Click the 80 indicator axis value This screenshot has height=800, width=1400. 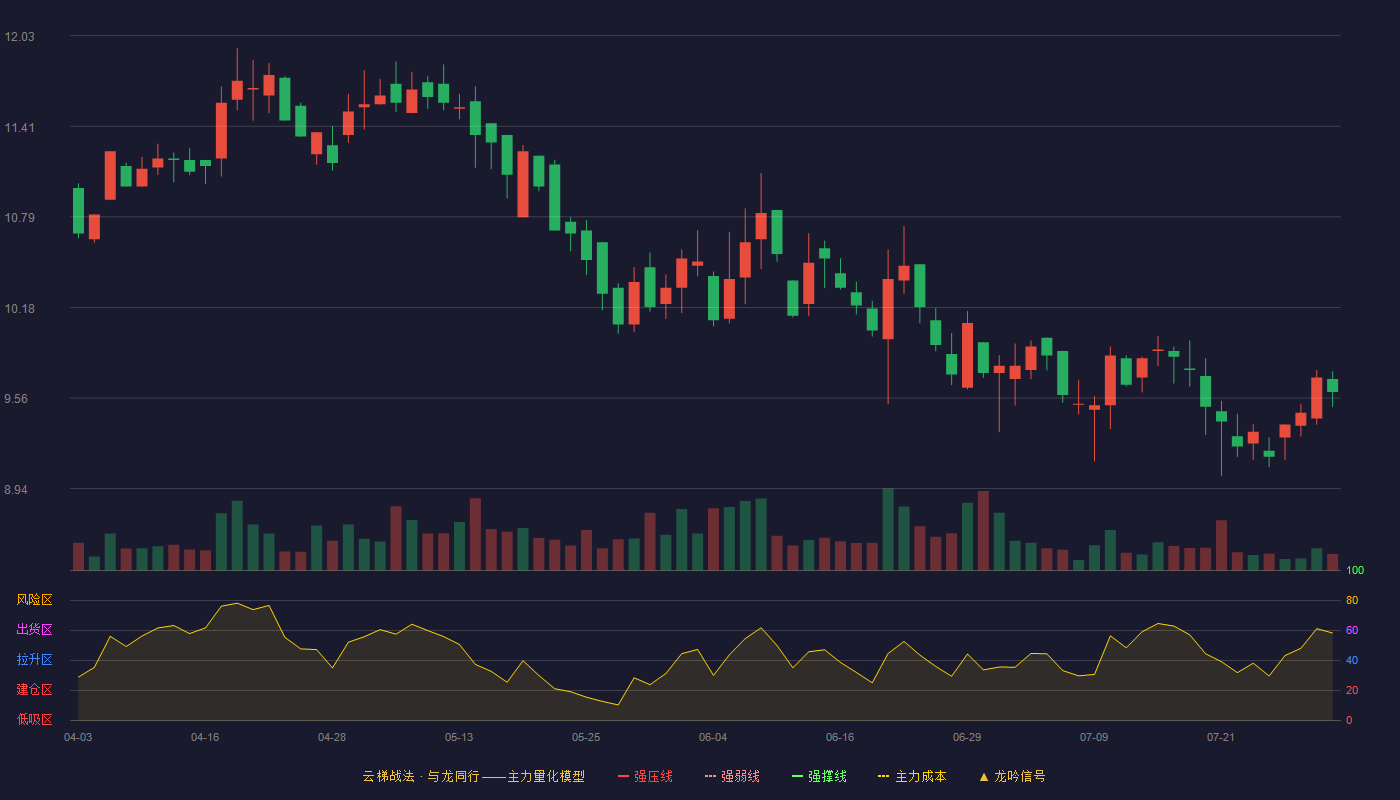pos(1352,601)
